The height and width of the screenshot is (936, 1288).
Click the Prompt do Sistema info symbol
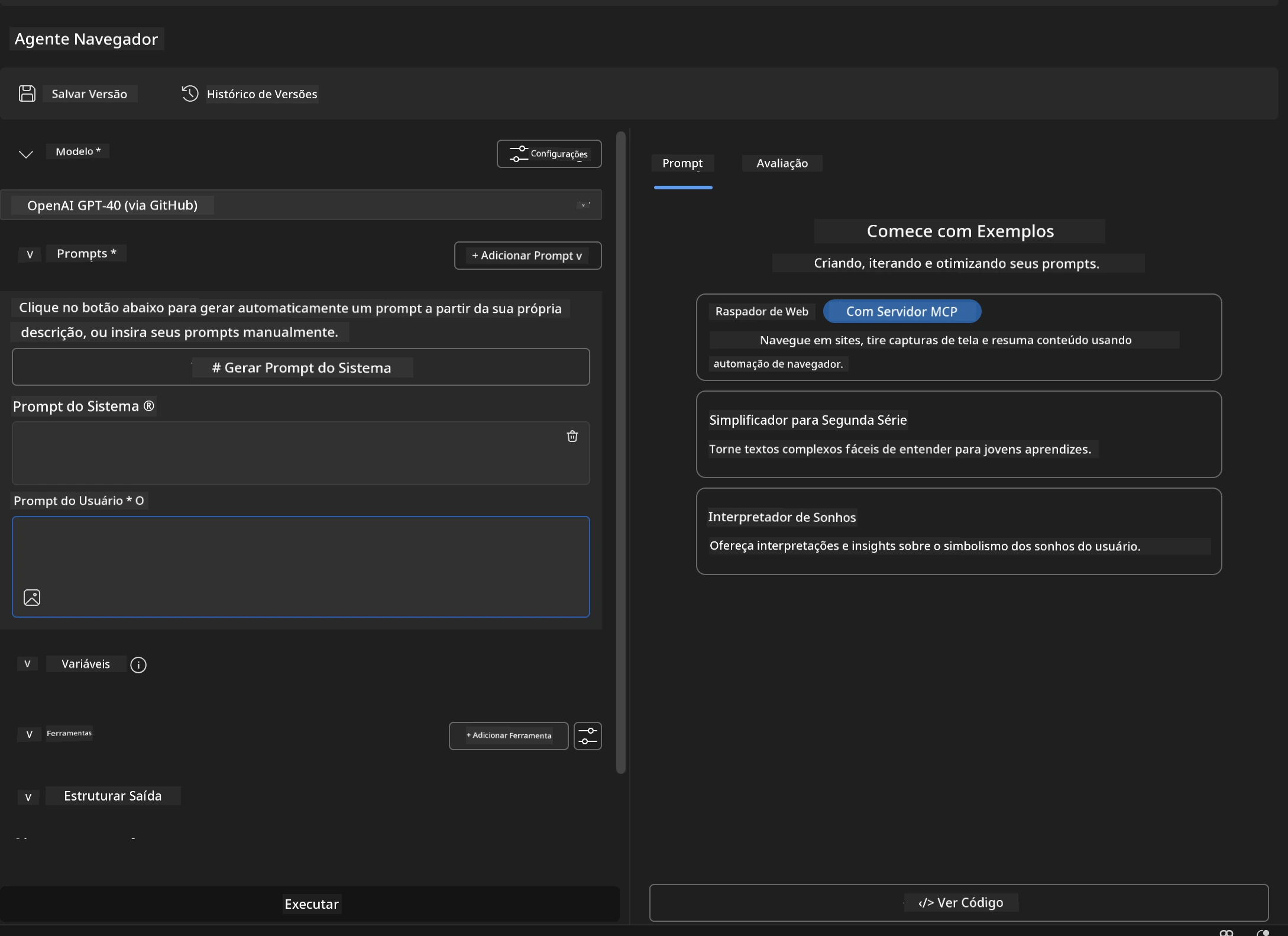click(x=149, y=406)
